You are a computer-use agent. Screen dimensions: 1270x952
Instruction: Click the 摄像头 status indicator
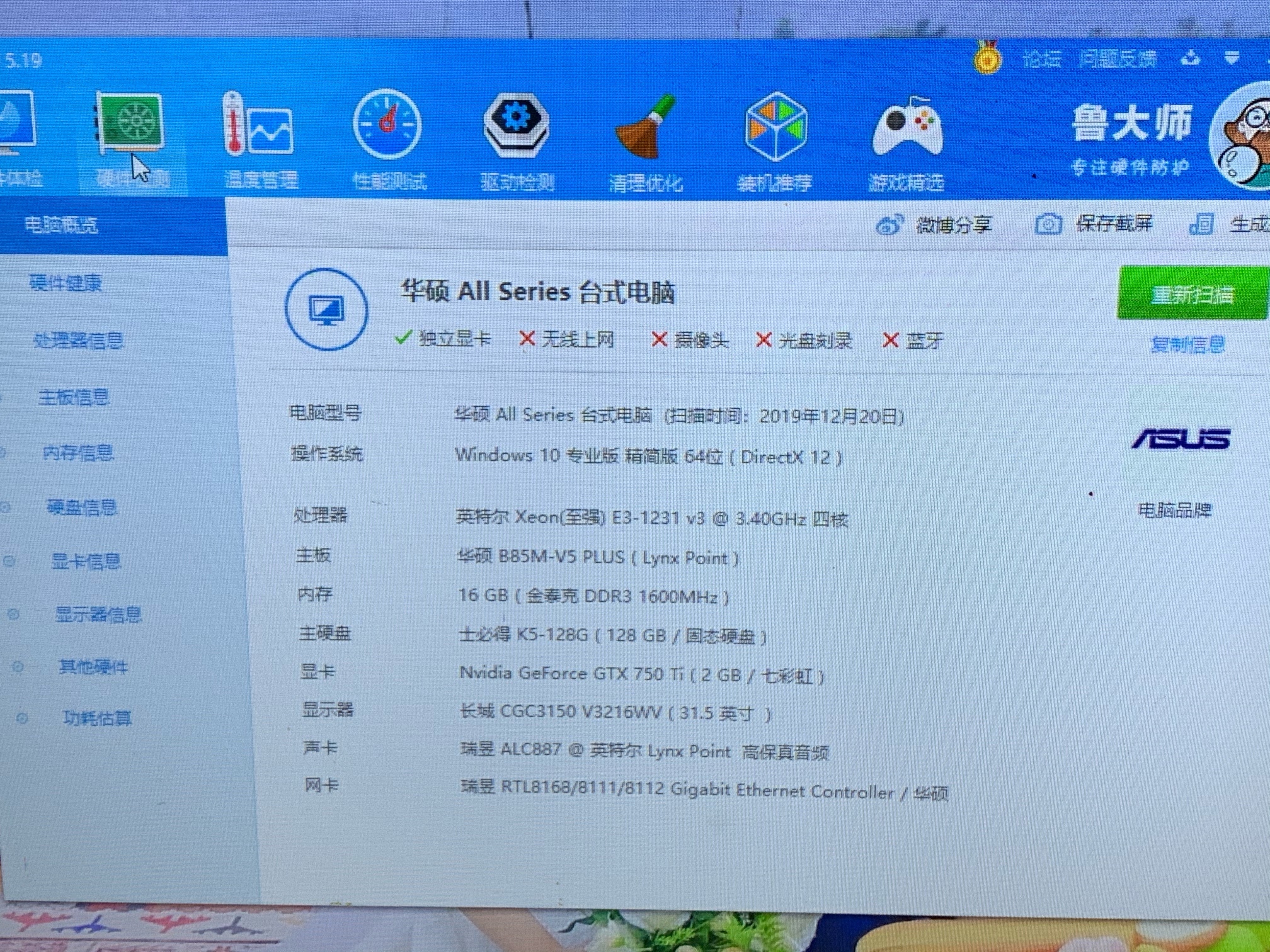[x=690, y=340]
